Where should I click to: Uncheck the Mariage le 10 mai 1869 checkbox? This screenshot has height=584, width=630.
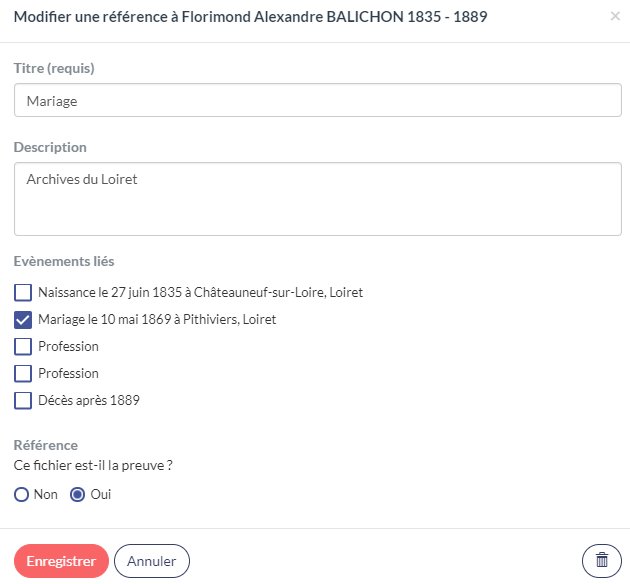pos(23,320)
